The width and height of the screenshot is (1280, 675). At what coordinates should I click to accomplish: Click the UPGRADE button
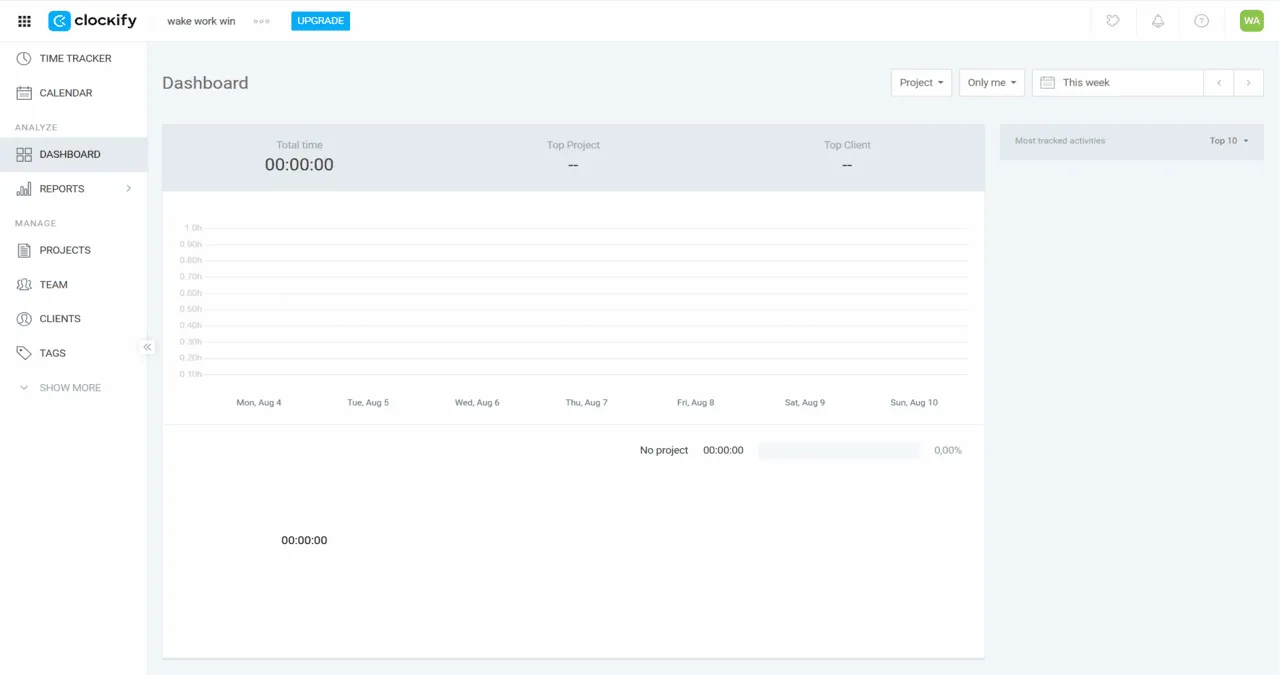(320, 20)
